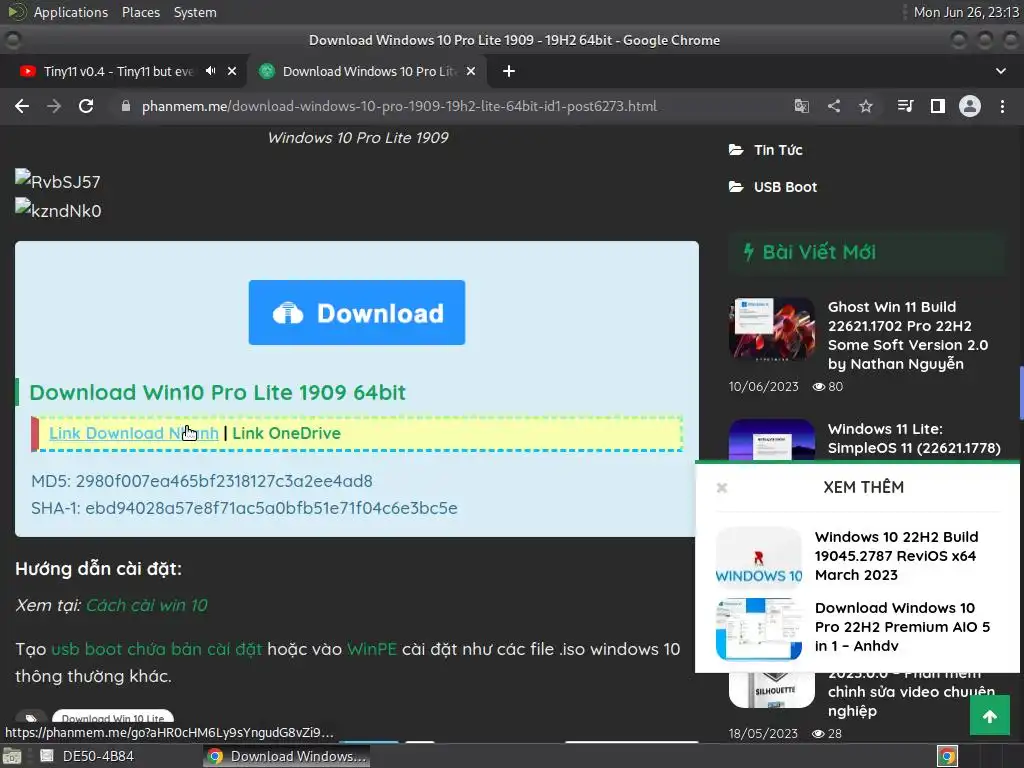Click the big blue Download button
Viewport: 1024px width, 768px height.
tap(357, 312)
